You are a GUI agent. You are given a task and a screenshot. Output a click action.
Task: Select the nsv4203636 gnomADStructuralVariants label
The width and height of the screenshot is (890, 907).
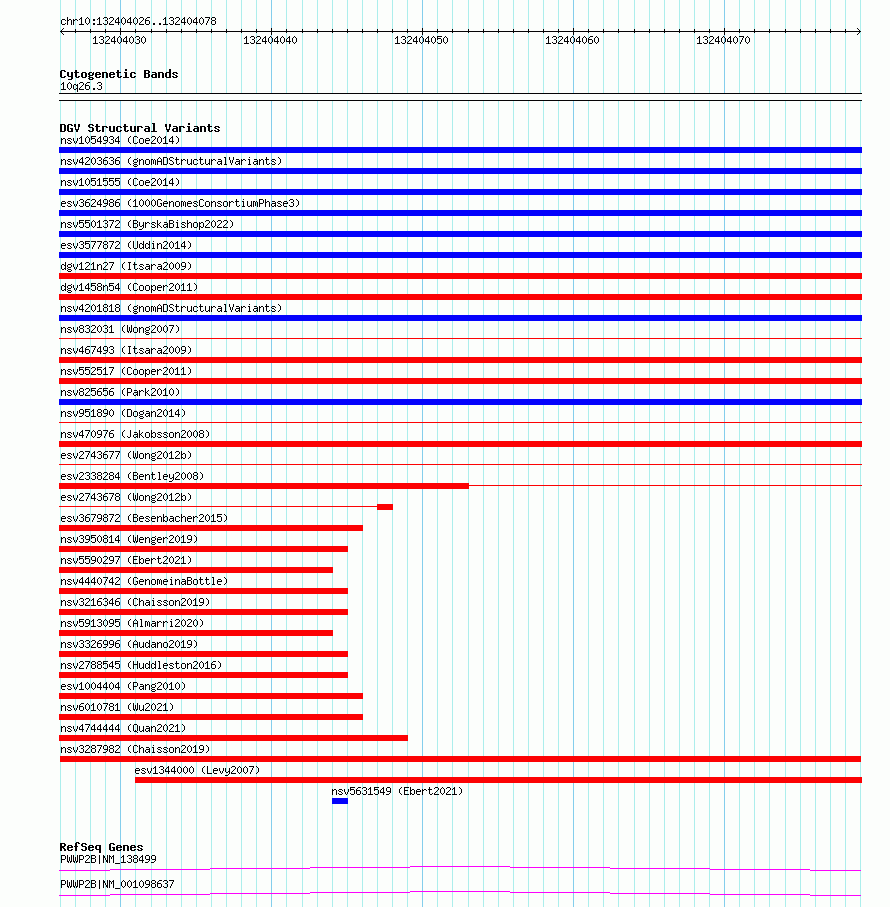(171, 161)
